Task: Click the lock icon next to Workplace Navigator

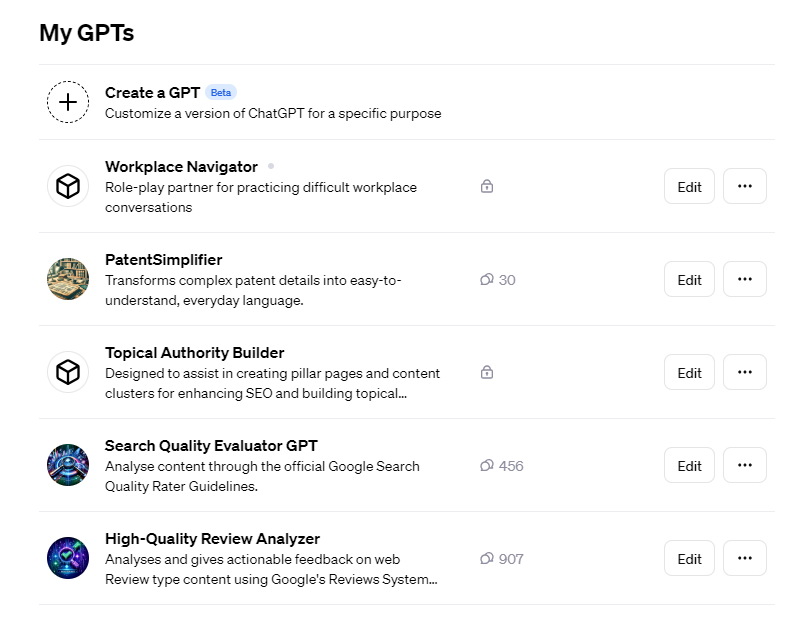Action: click(487, 186)
